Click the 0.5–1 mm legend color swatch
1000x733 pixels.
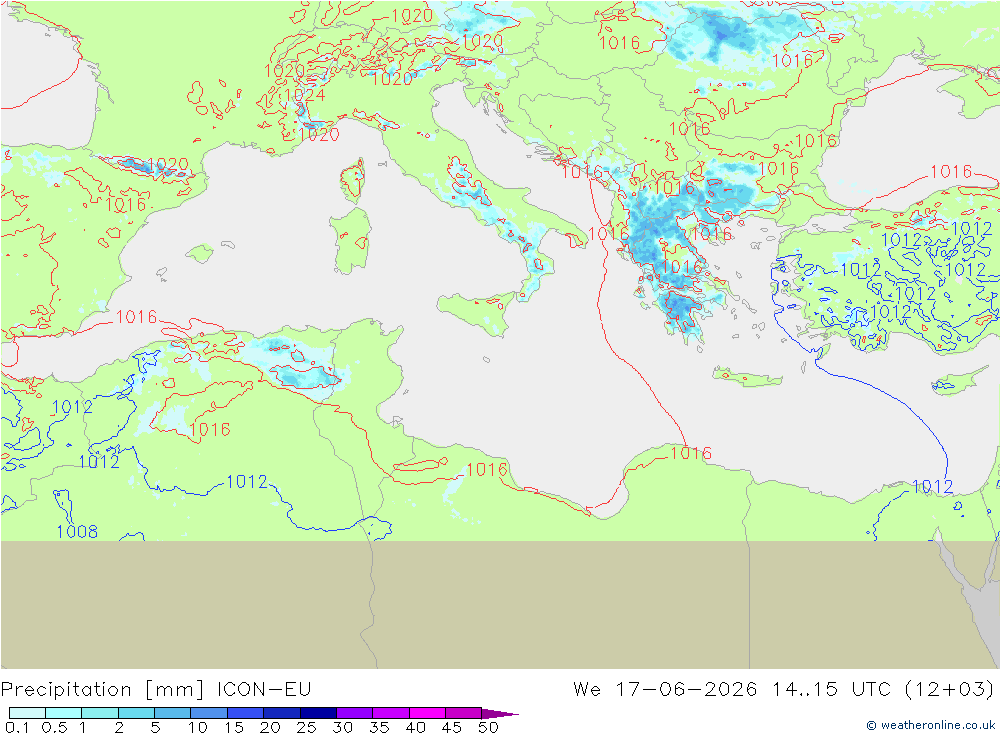64,713
